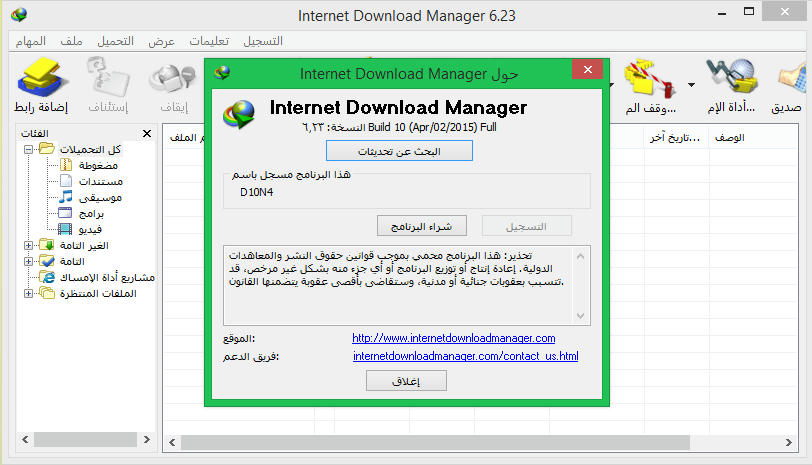Click left arrow of download list scrollbar
Image resolution: width=812 pixels, height=465 pixels.
pyautogui.click(x=172, y=442)
